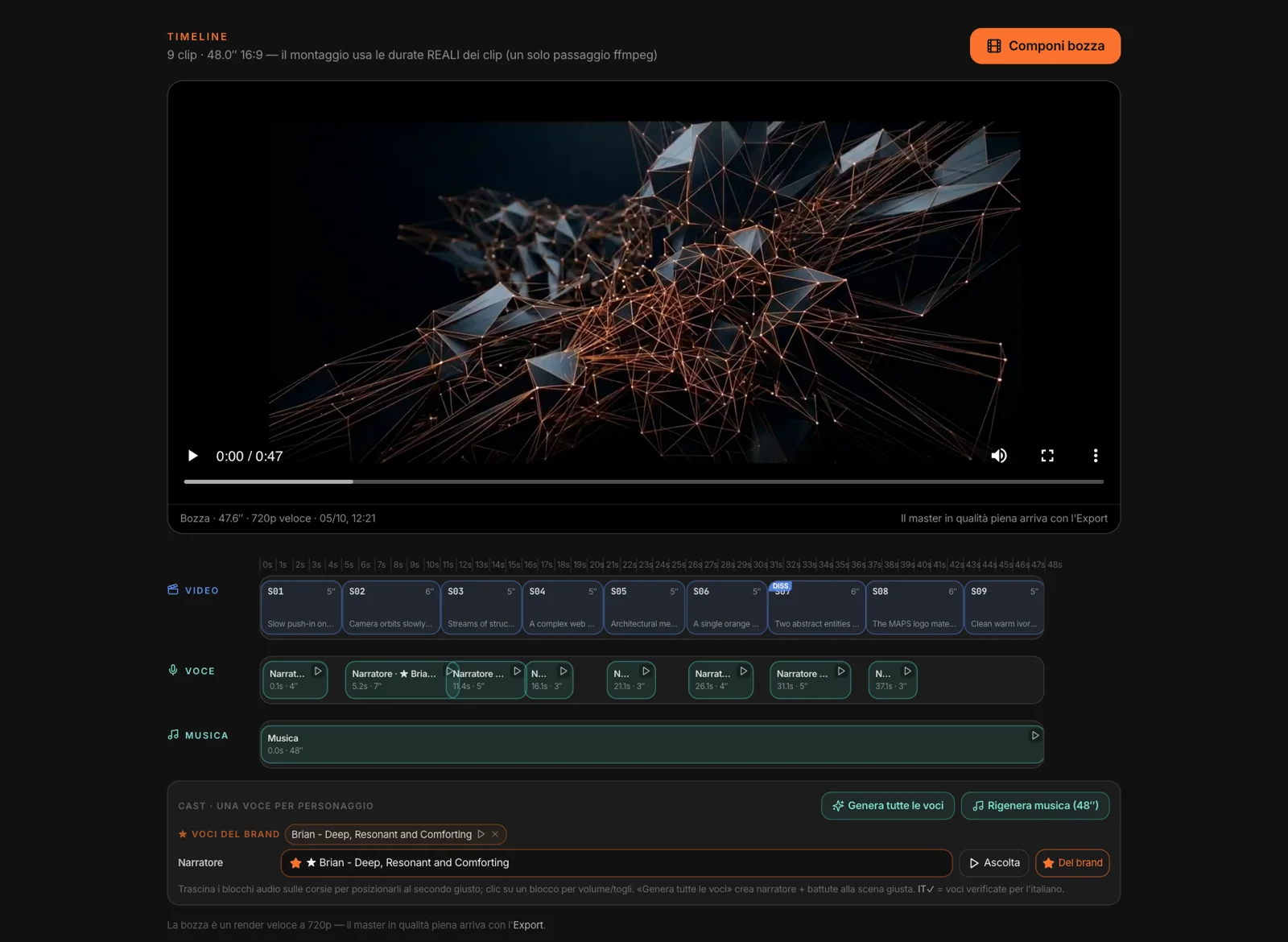Select video clip S04
Viewport: 1288px width, 942px height.
coord(563,607)
